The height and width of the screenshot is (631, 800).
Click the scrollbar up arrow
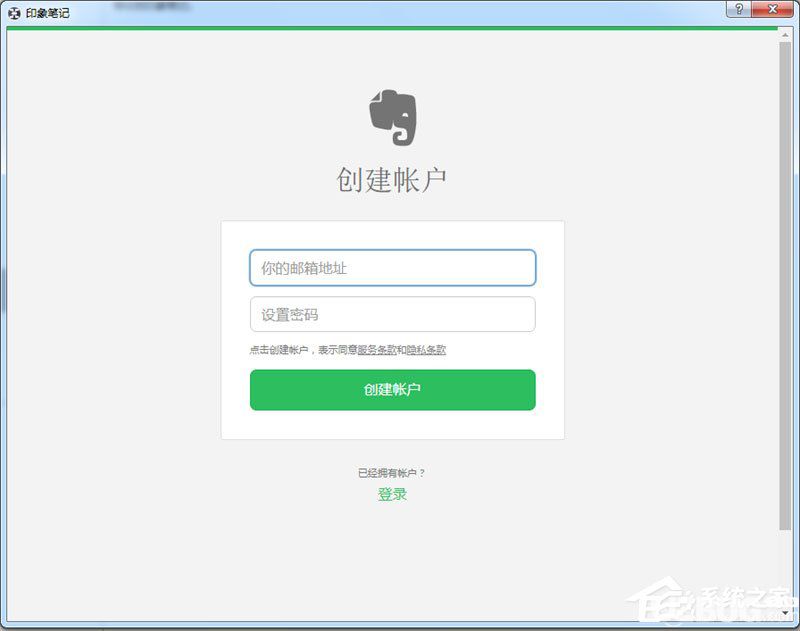pos(785,35)
